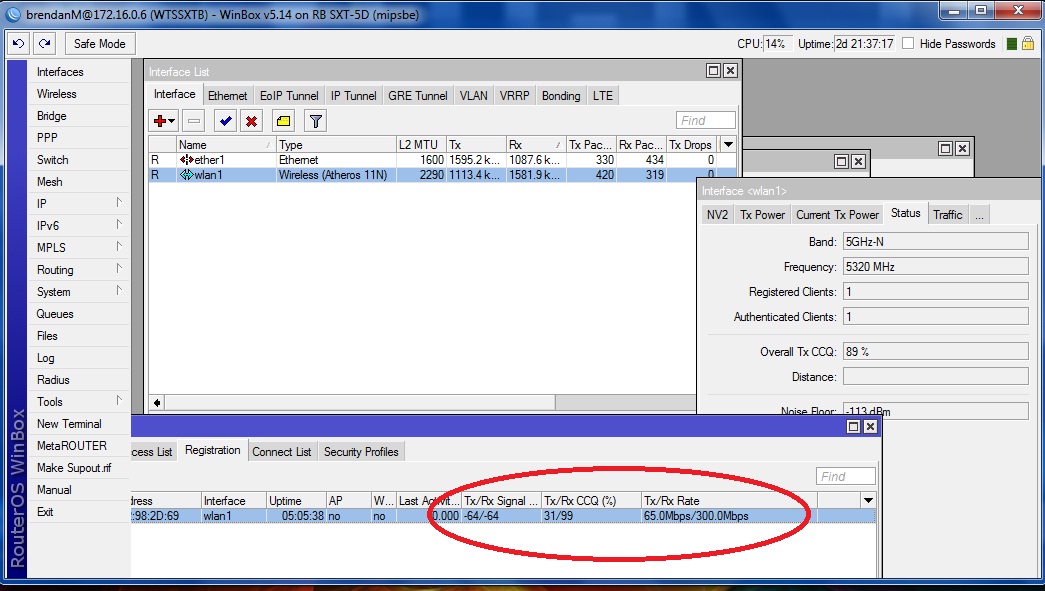Open the Mesh menu item
Viewport: 1045px width, 591px height.
[49, 182]
